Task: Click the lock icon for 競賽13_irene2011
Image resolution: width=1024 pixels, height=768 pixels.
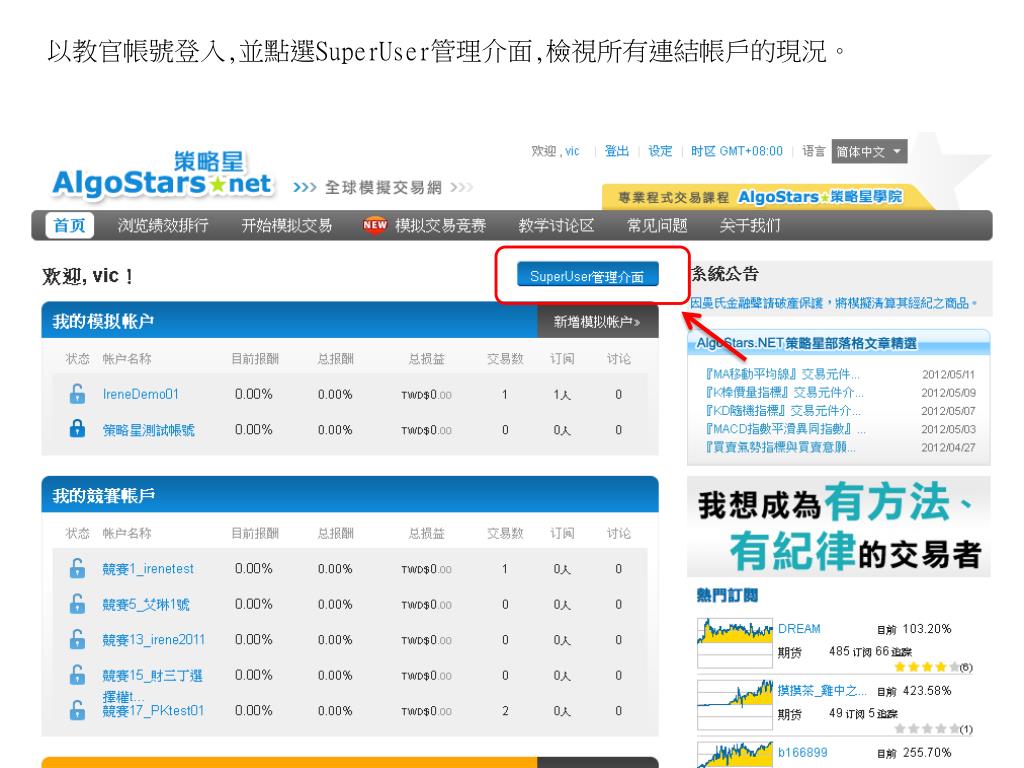Action: click(x=77, y=639)
